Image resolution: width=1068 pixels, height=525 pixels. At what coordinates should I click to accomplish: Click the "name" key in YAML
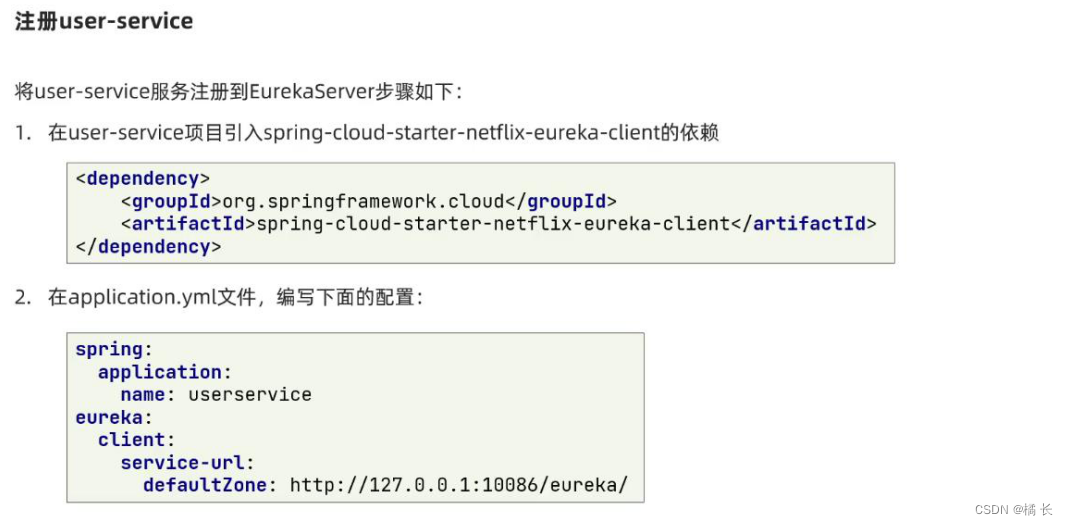(143, 395)
